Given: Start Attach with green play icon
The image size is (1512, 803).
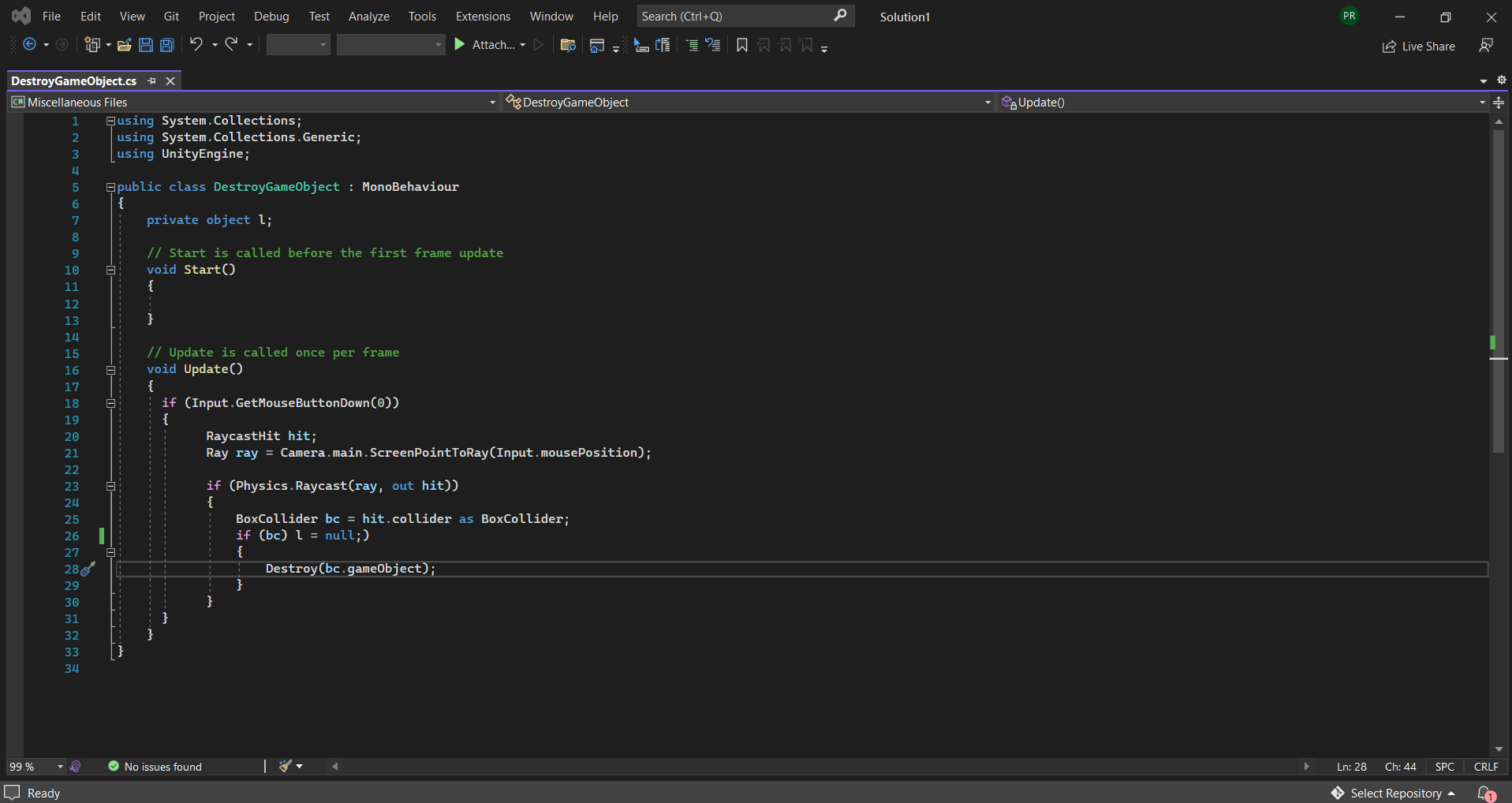Looking at the screenshot, I should 460,45.
